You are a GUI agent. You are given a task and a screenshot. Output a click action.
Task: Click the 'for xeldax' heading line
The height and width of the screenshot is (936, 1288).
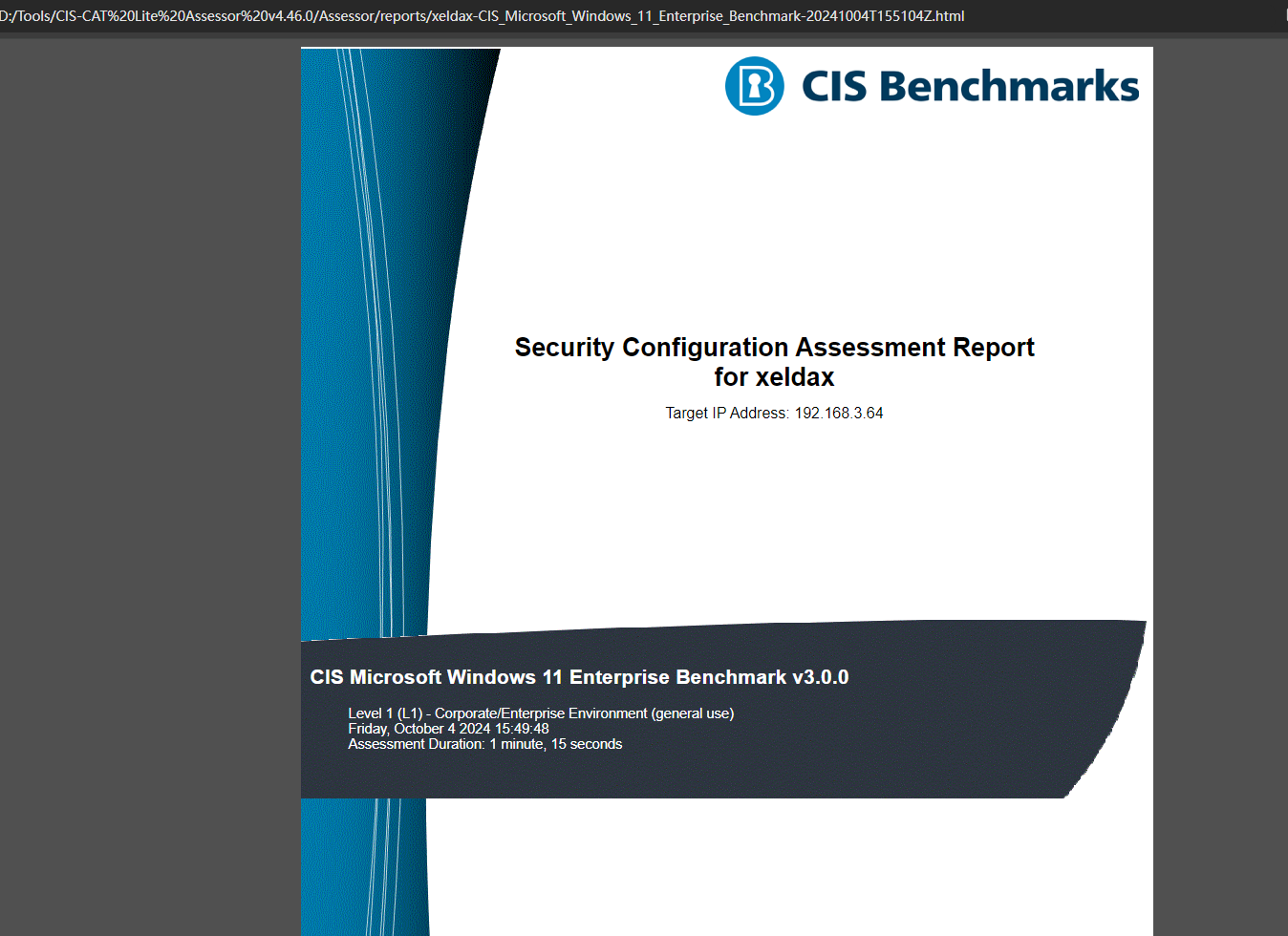(x=774, y=377)
